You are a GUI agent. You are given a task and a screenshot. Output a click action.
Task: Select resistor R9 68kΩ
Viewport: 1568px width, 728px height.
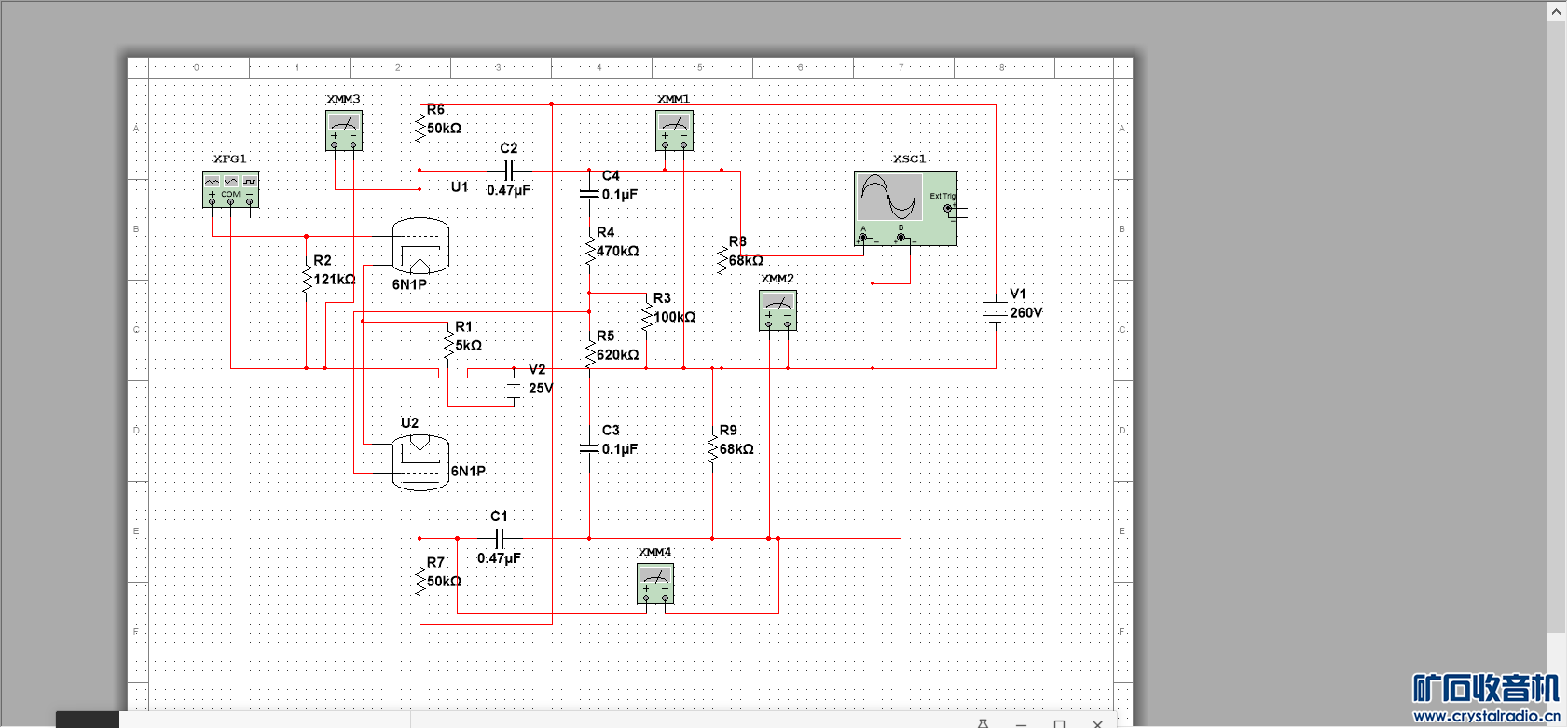(x=712, y=449)
